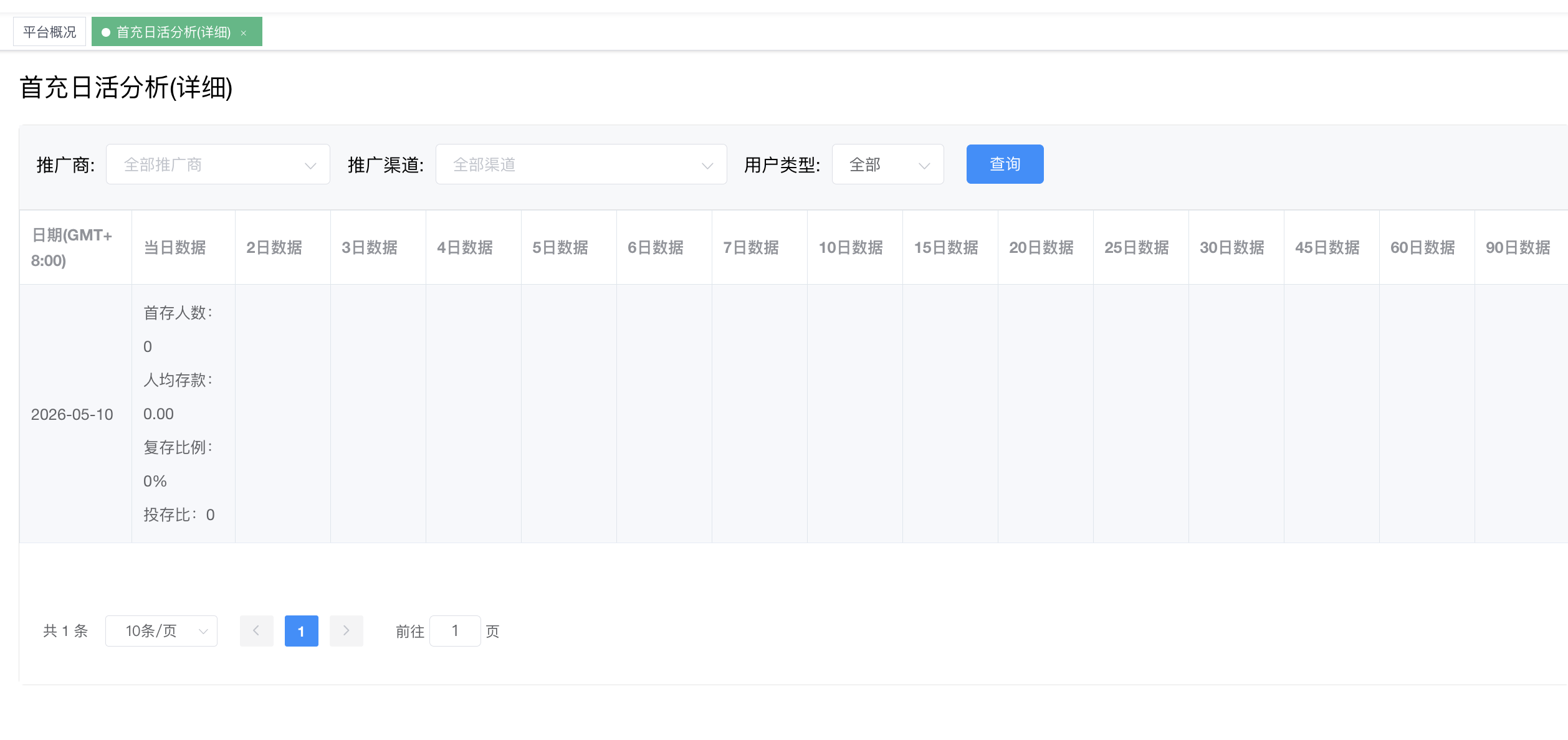
Task: Click the 5日数据 column header
Action: (569, 248)
